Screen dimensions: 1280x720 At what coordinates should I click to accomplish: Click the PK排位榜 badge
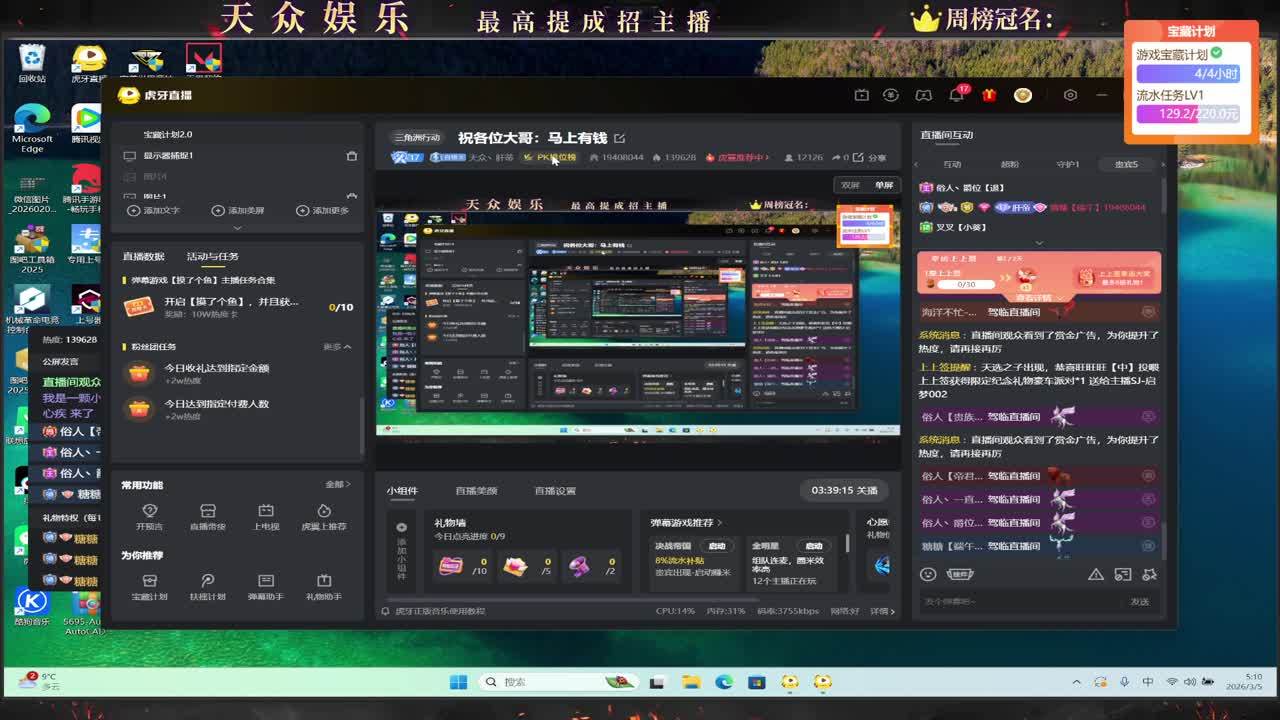(550, 158)
